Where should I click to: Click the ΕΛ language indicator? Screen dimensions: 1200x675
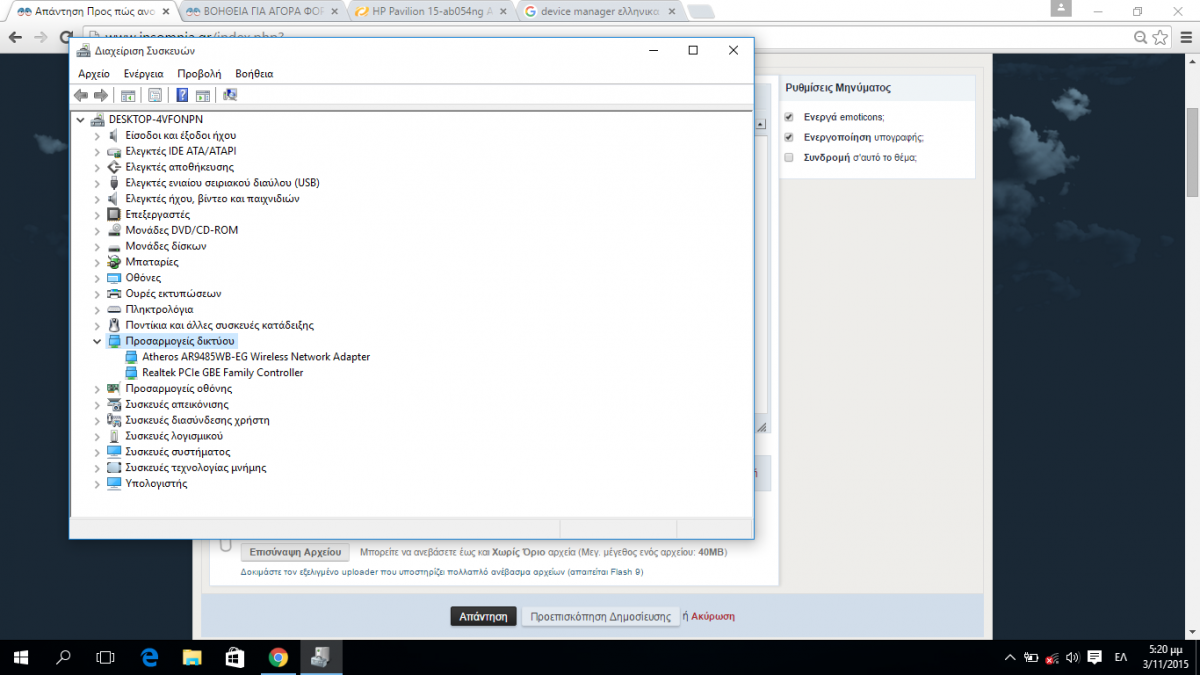[x=1121, y=657]
